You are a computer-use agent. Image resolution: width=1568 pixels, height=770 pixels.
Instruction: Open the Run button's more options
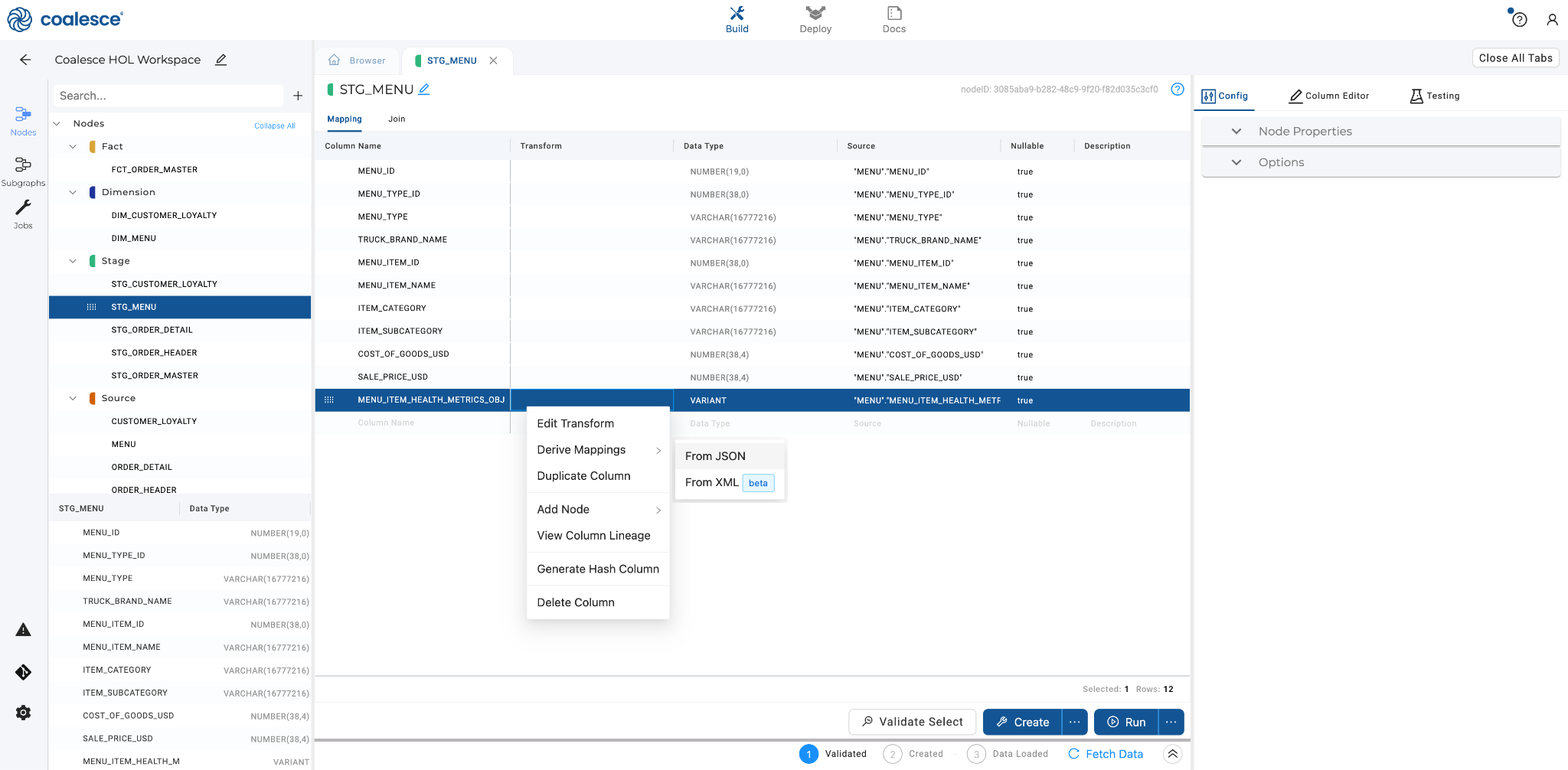tap(1171, 722)
